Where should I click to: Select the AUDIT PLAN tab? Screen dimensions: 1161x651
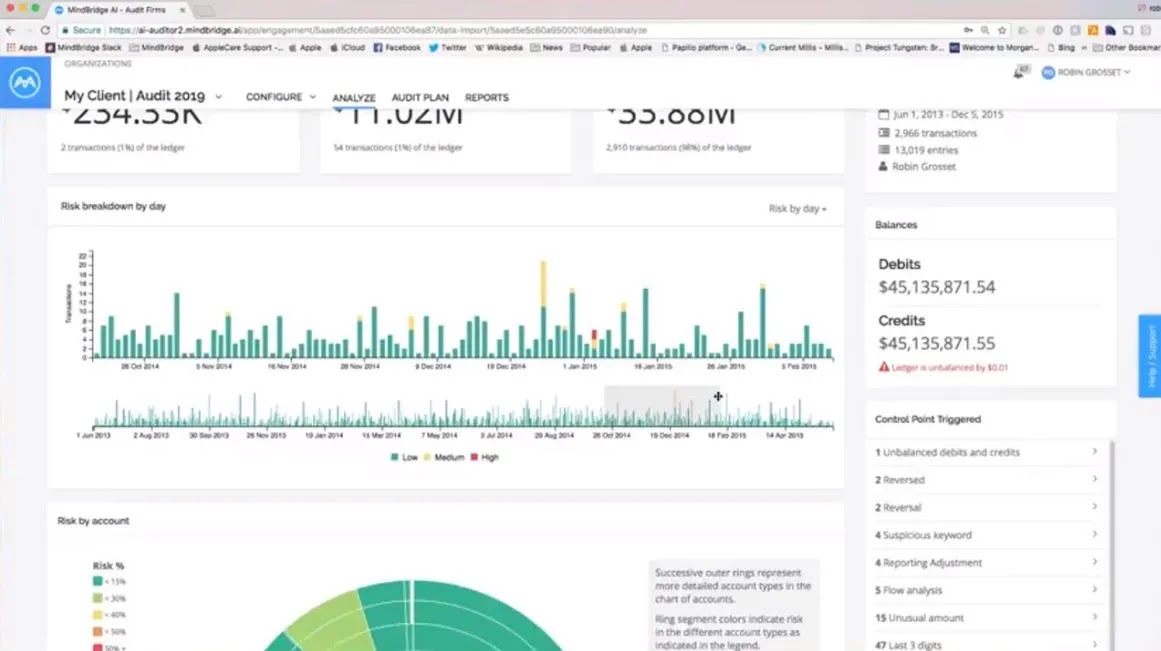pyautogui.click(x=420, y=98)
